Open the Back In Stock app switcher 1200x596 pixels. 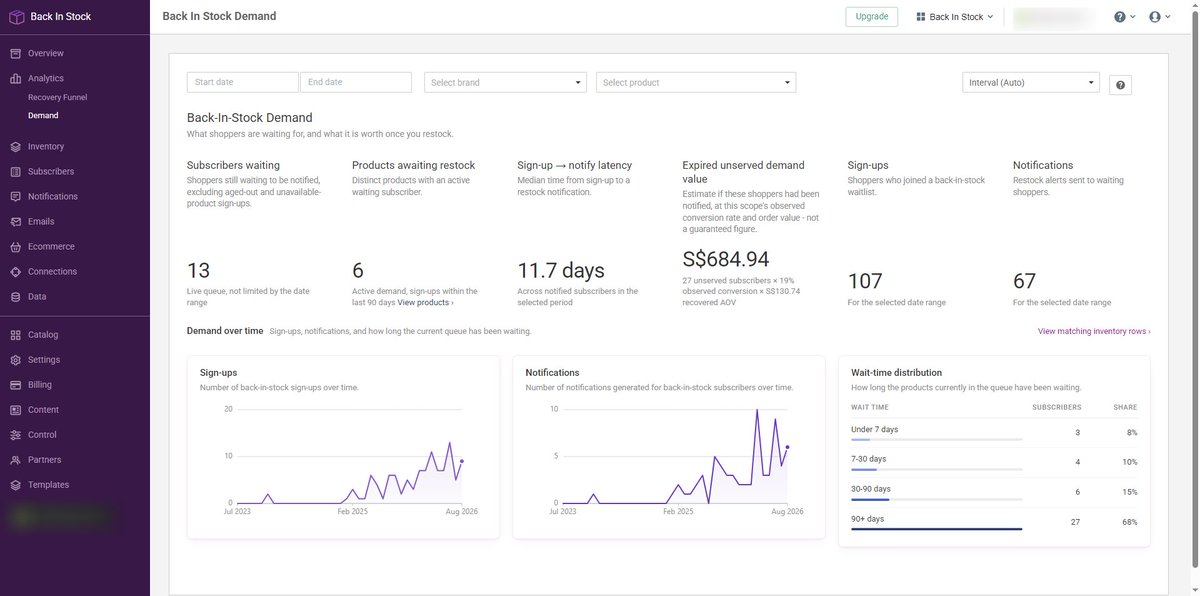[x=955, y=17]
